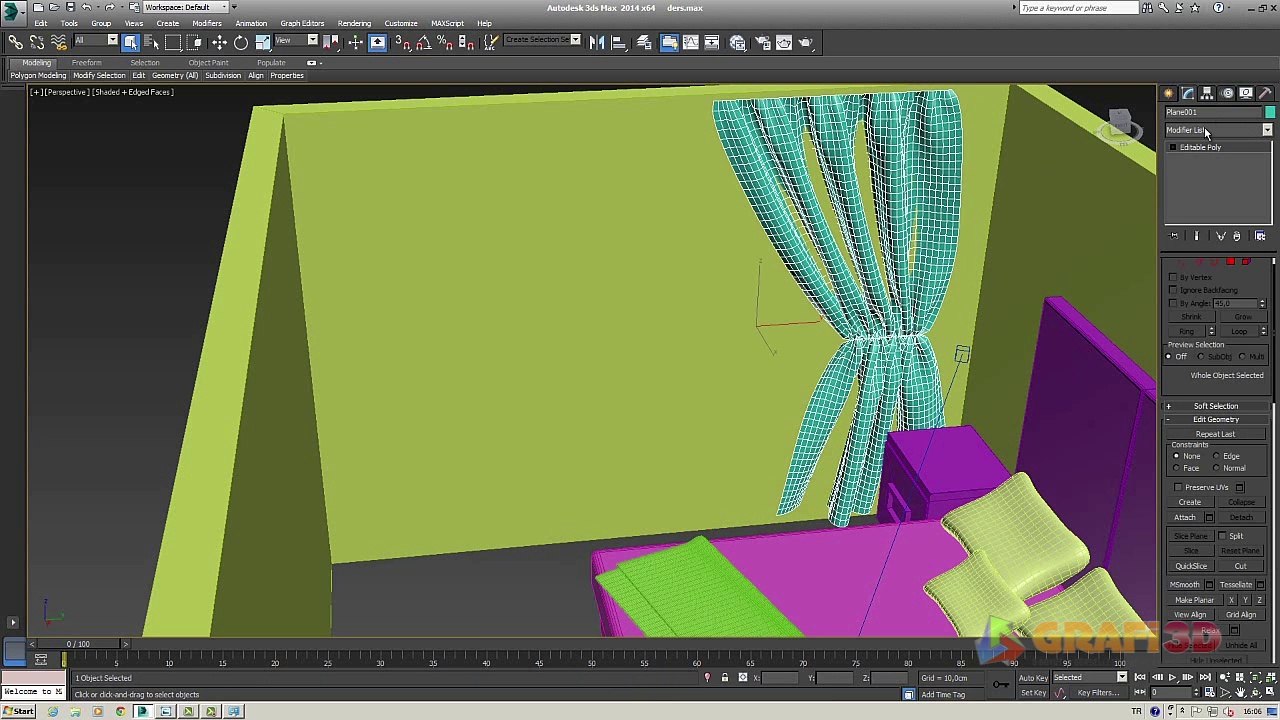Select the Normal constraint radio button
The width and height of the screenshot is (1280, 720).
point(1216,468)
